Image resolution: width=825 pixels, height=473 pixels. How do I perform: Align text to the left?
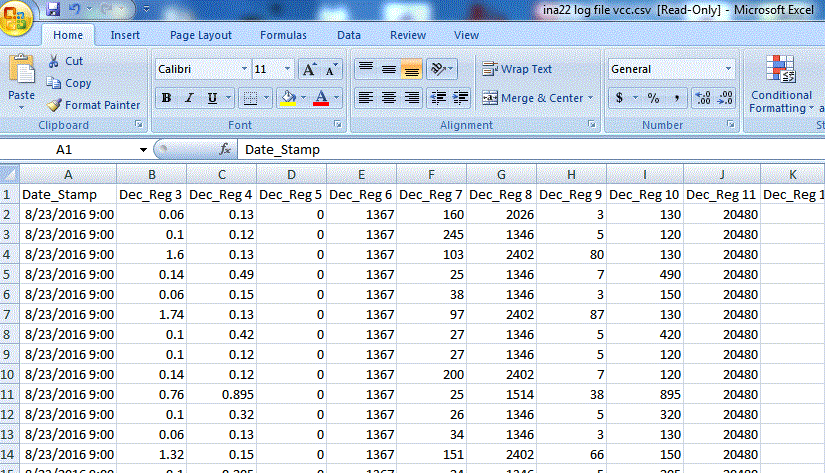coord(366,98)
